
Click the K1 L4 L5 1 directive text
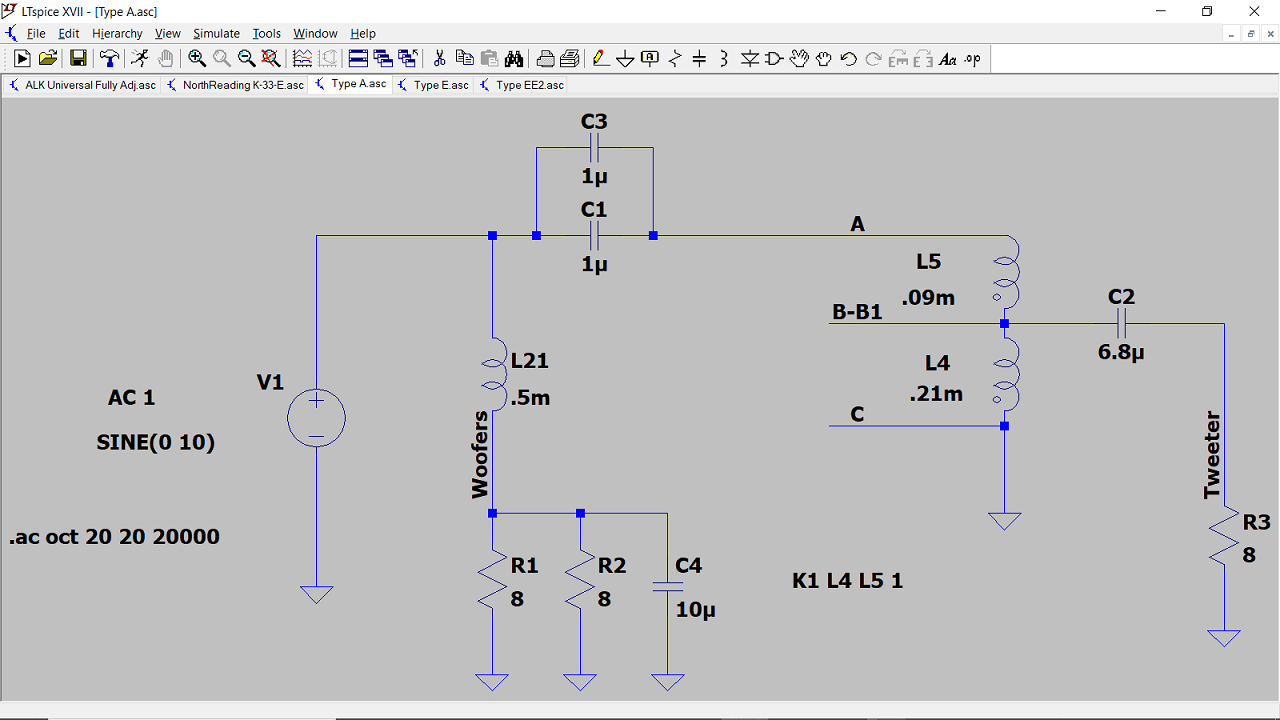pyautogui.click(x=848, y=581)
